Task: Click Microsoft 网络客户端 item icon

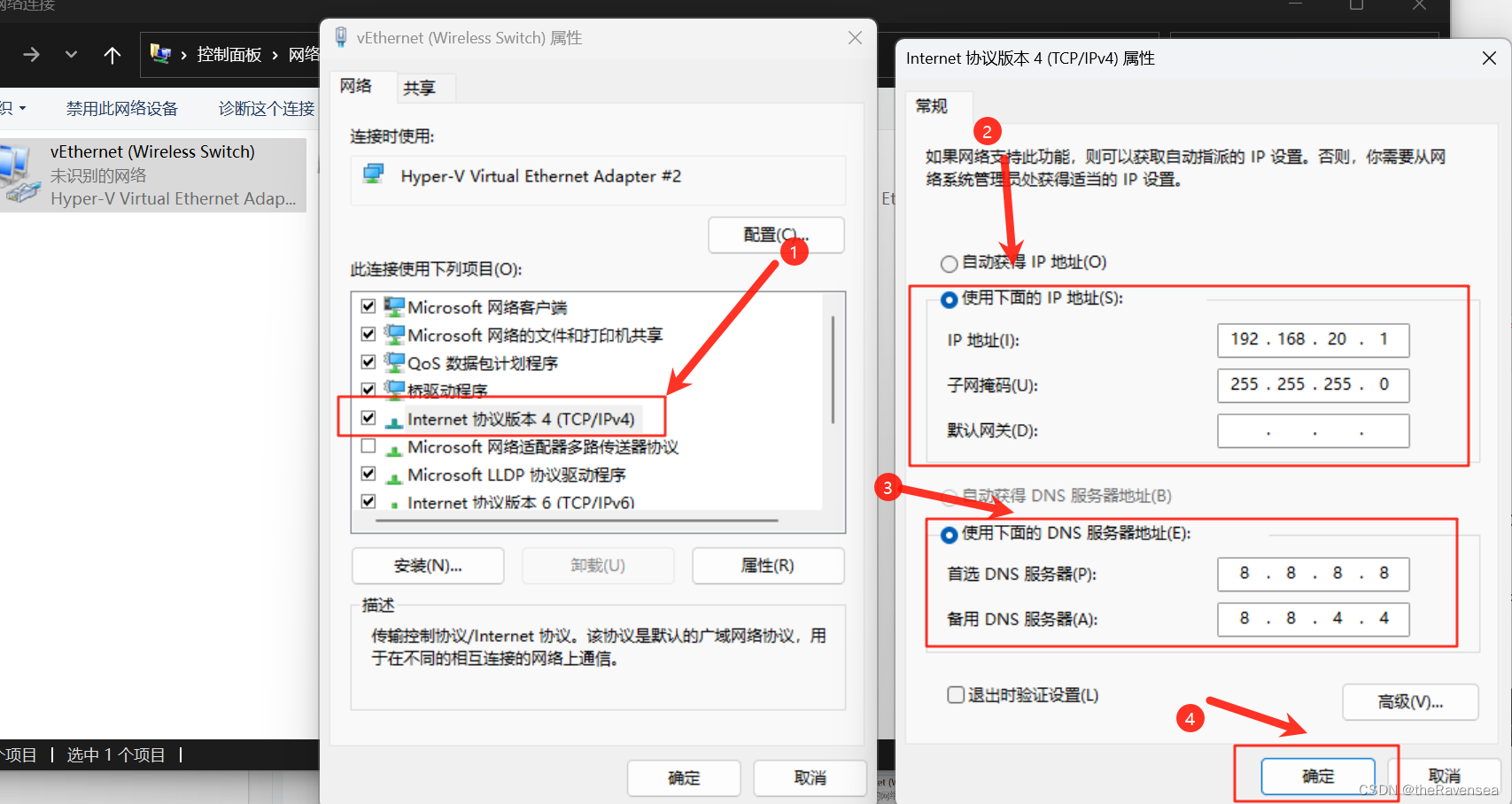Action: click(394, 306)
